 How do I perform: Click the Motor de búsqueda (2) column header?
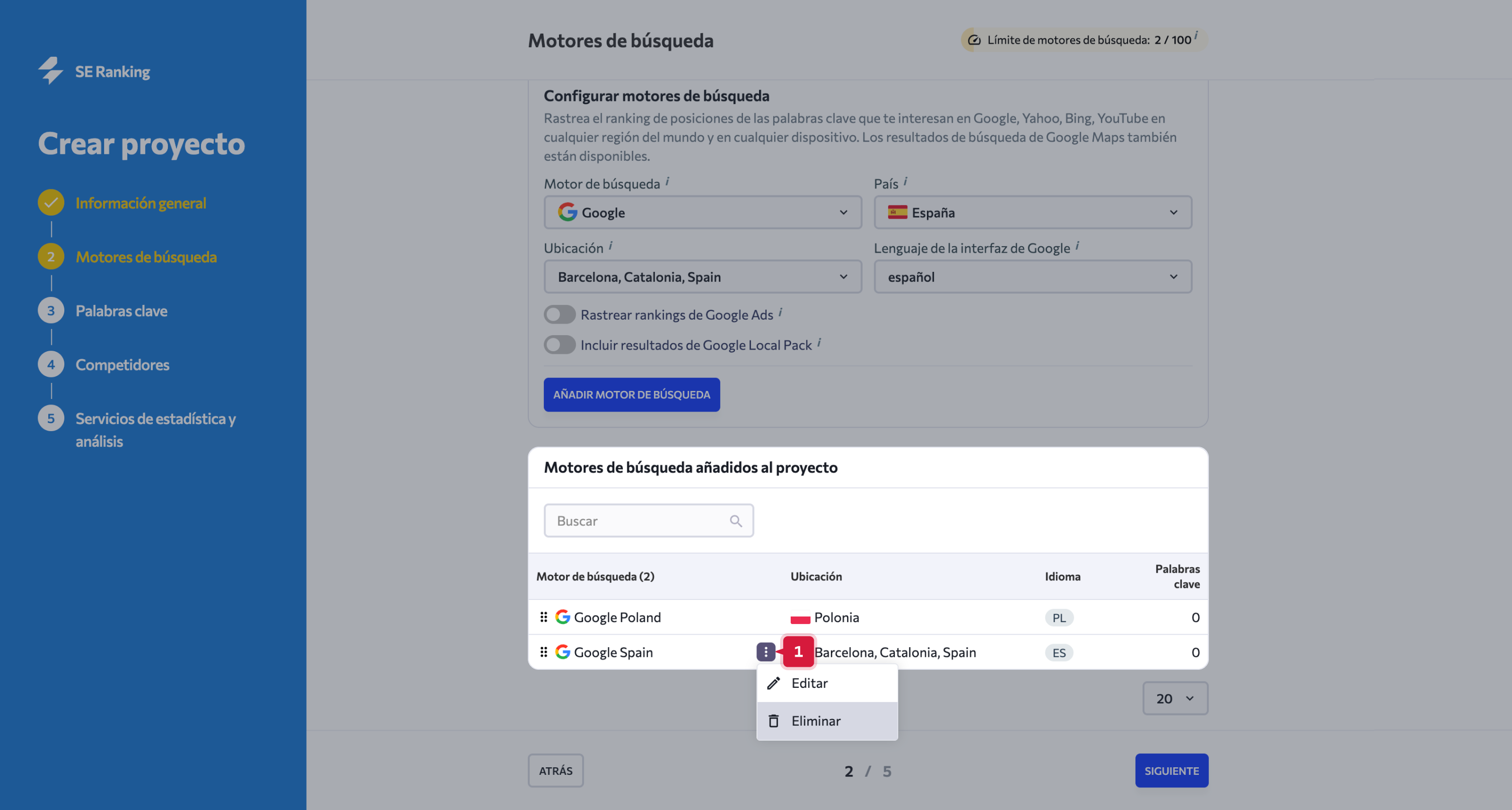595,576
